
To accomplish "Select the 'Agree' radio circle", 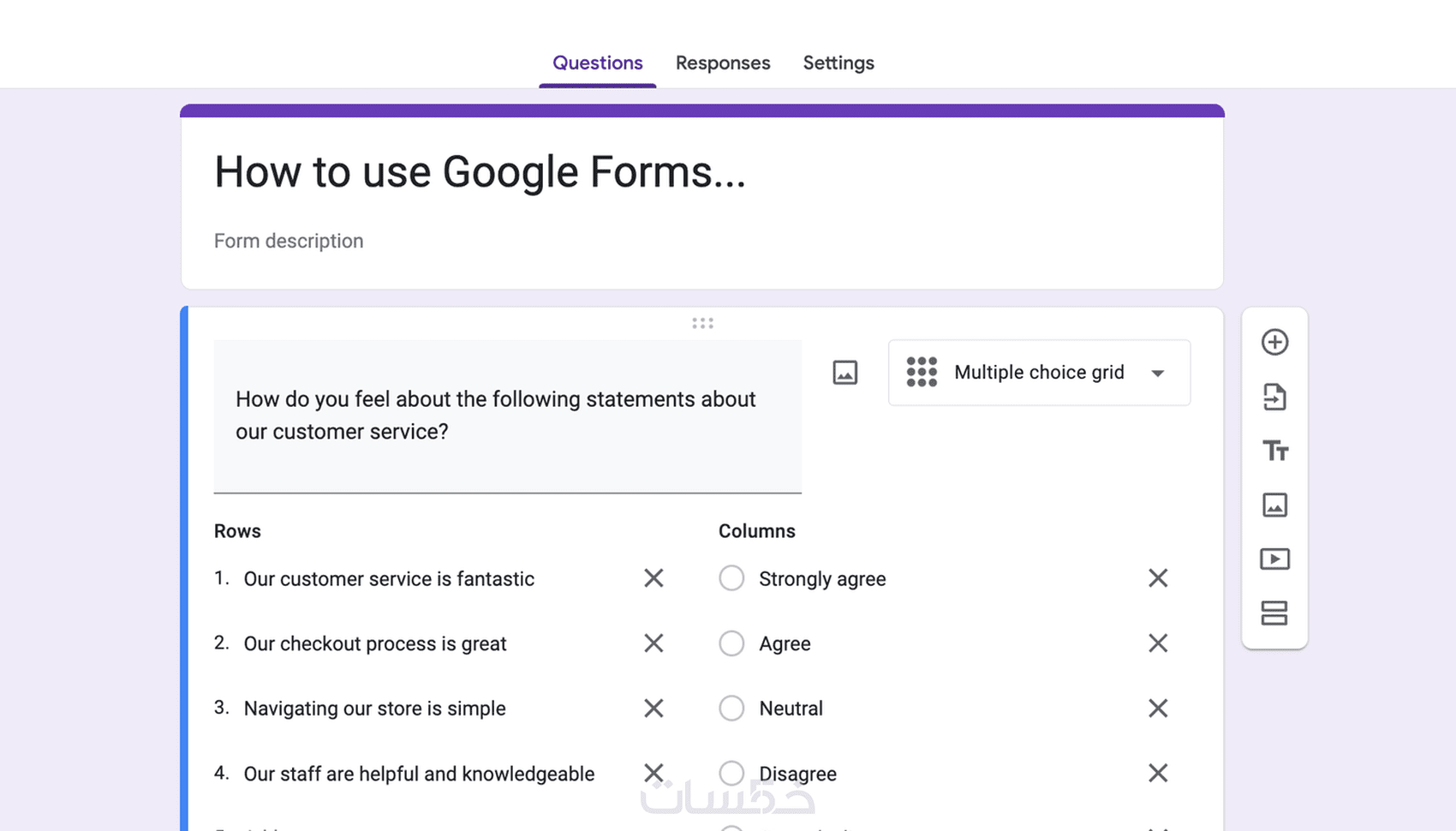I will (731, 643).
